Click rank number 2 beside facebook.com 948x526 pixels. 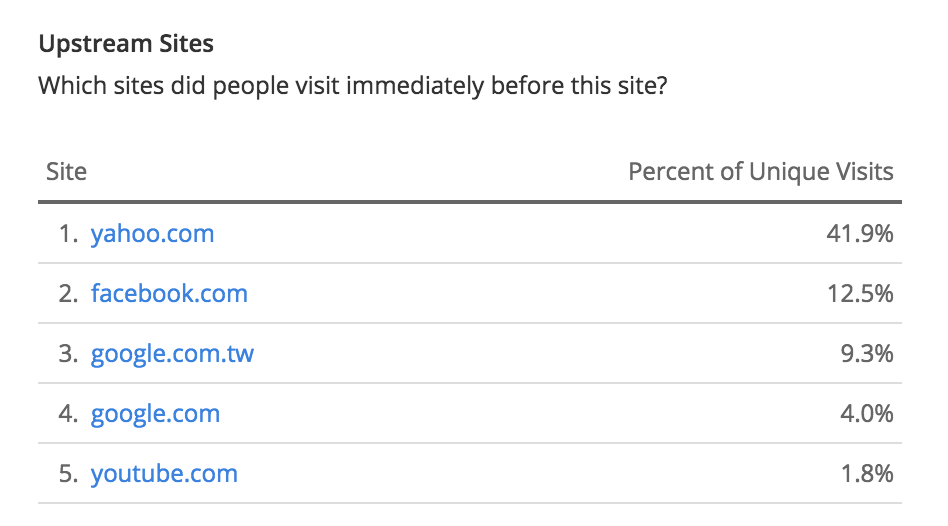pos(67,294)
